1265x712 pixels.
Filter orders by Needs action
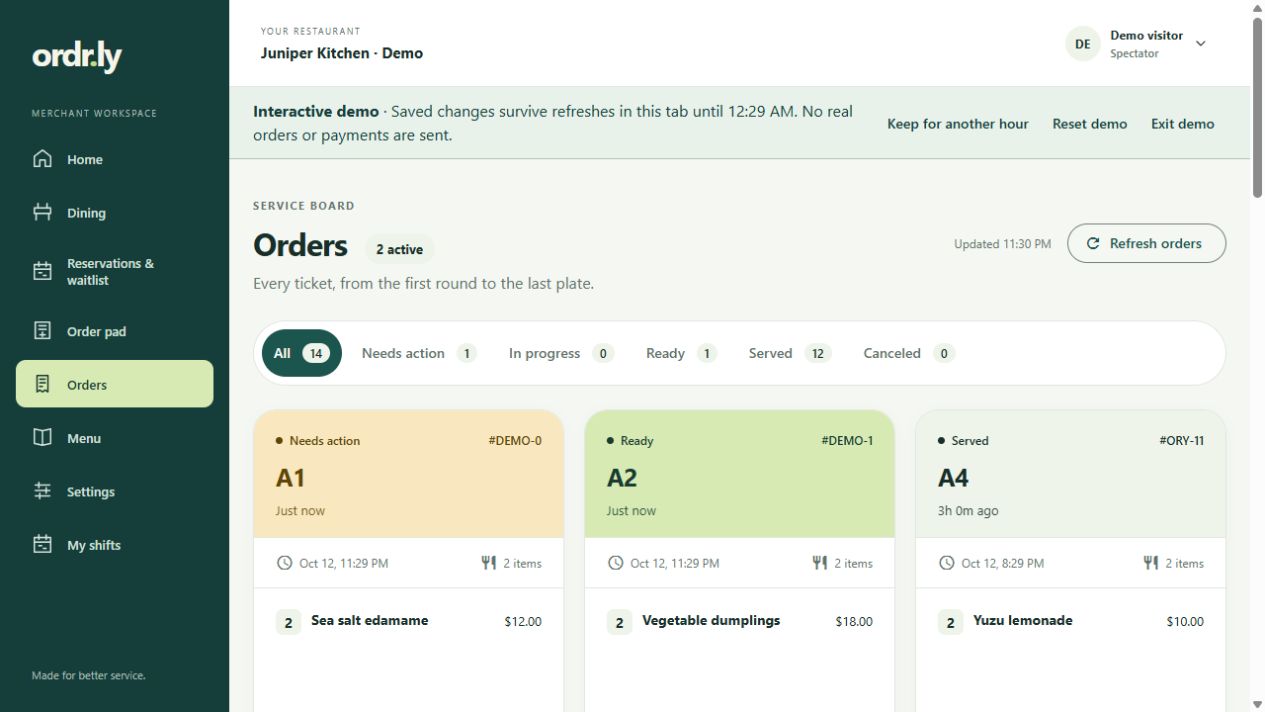pyautogui.click(x=418, y=353)
